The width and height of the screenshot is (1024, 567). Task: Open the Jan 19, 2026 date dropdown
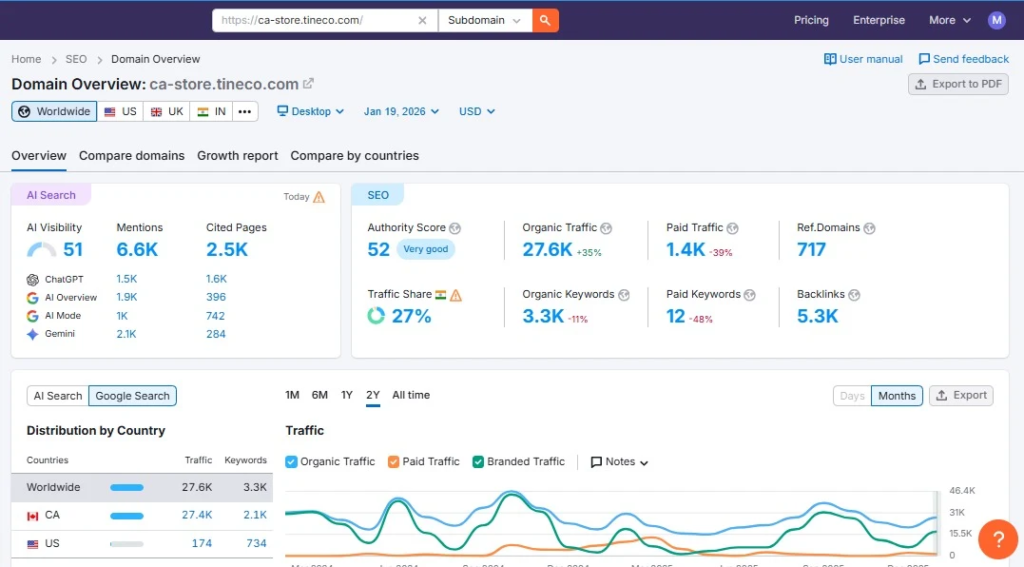[x=401, y=112]
